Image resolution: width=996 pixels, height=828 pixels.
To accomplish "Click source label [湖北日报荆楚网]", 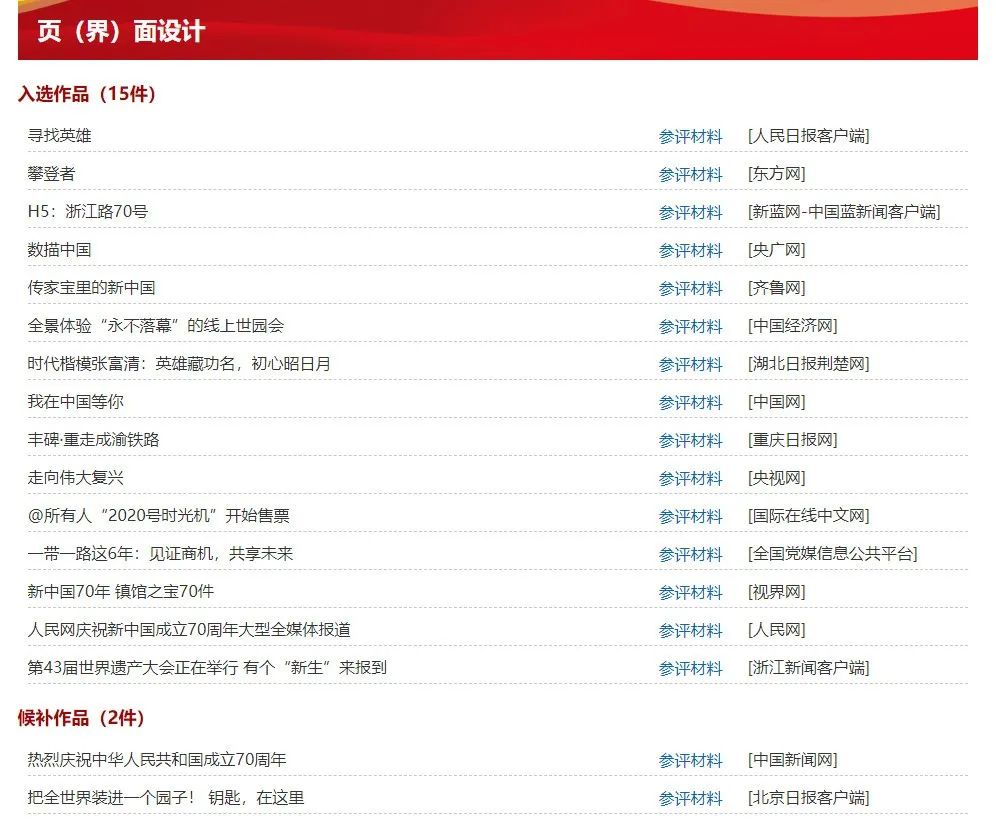I will 809,364.
